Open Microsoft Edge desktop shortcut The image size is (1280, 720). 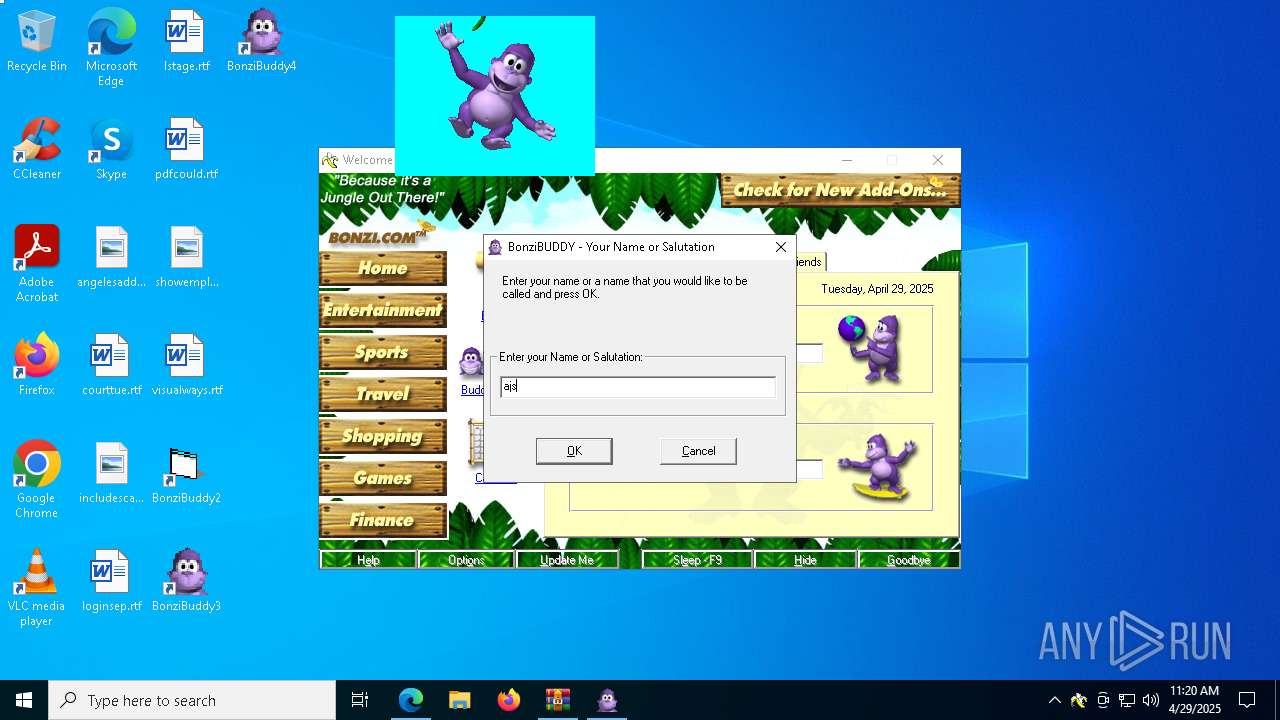(x=111, y=48)
